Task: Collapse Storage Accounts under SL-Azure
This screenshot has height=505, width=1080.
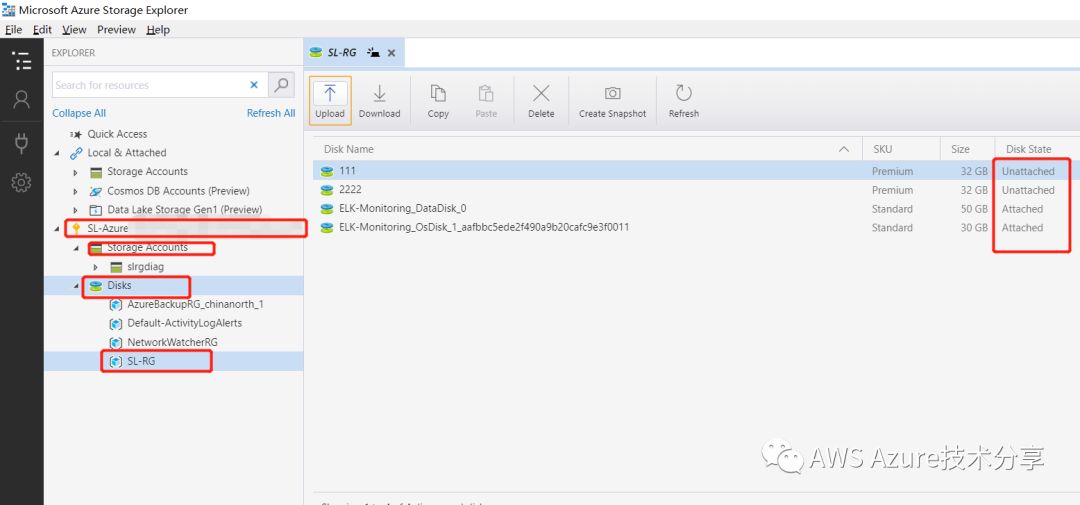Action: [x=76, y=247]
